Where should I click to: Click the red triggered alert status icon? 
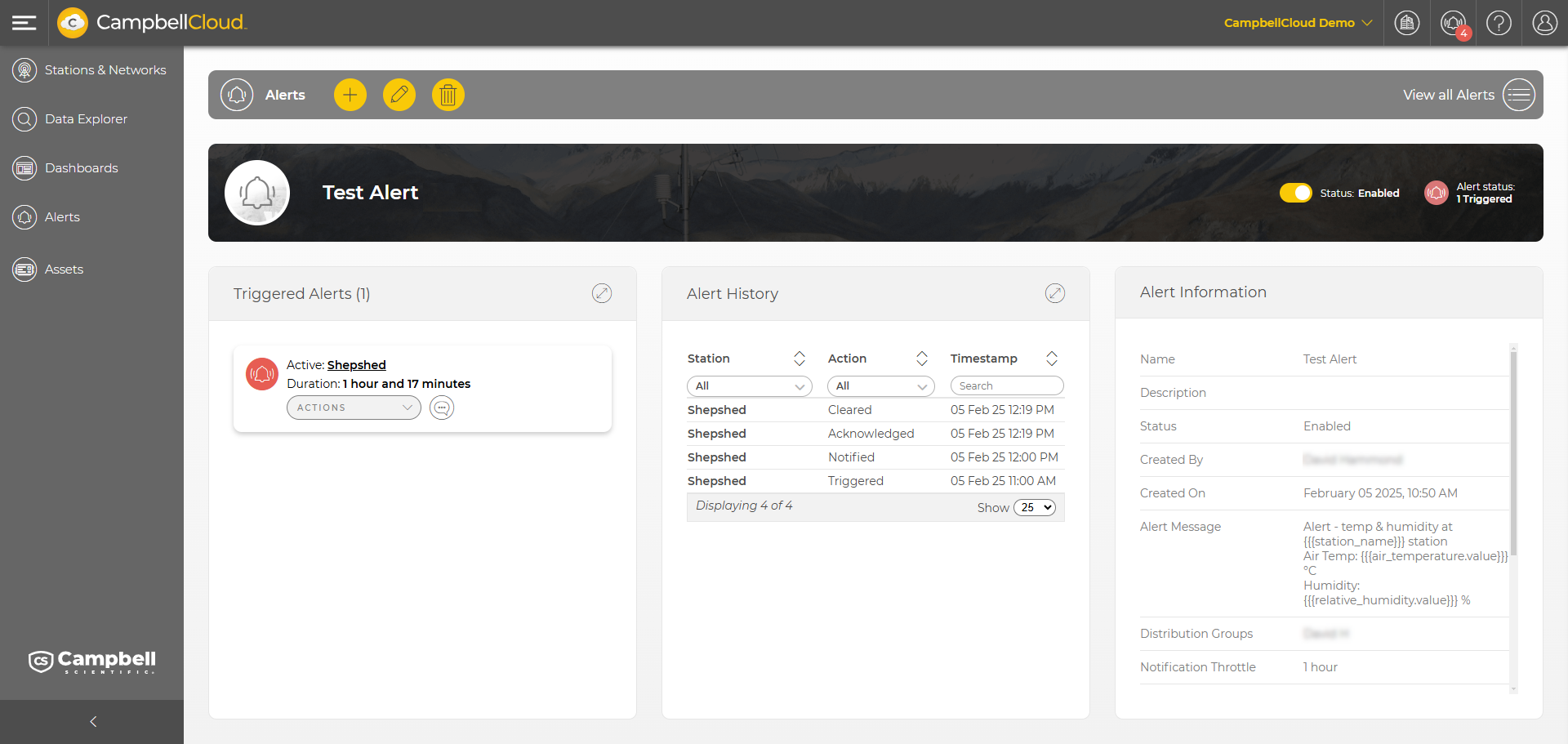pos(1437,193)
